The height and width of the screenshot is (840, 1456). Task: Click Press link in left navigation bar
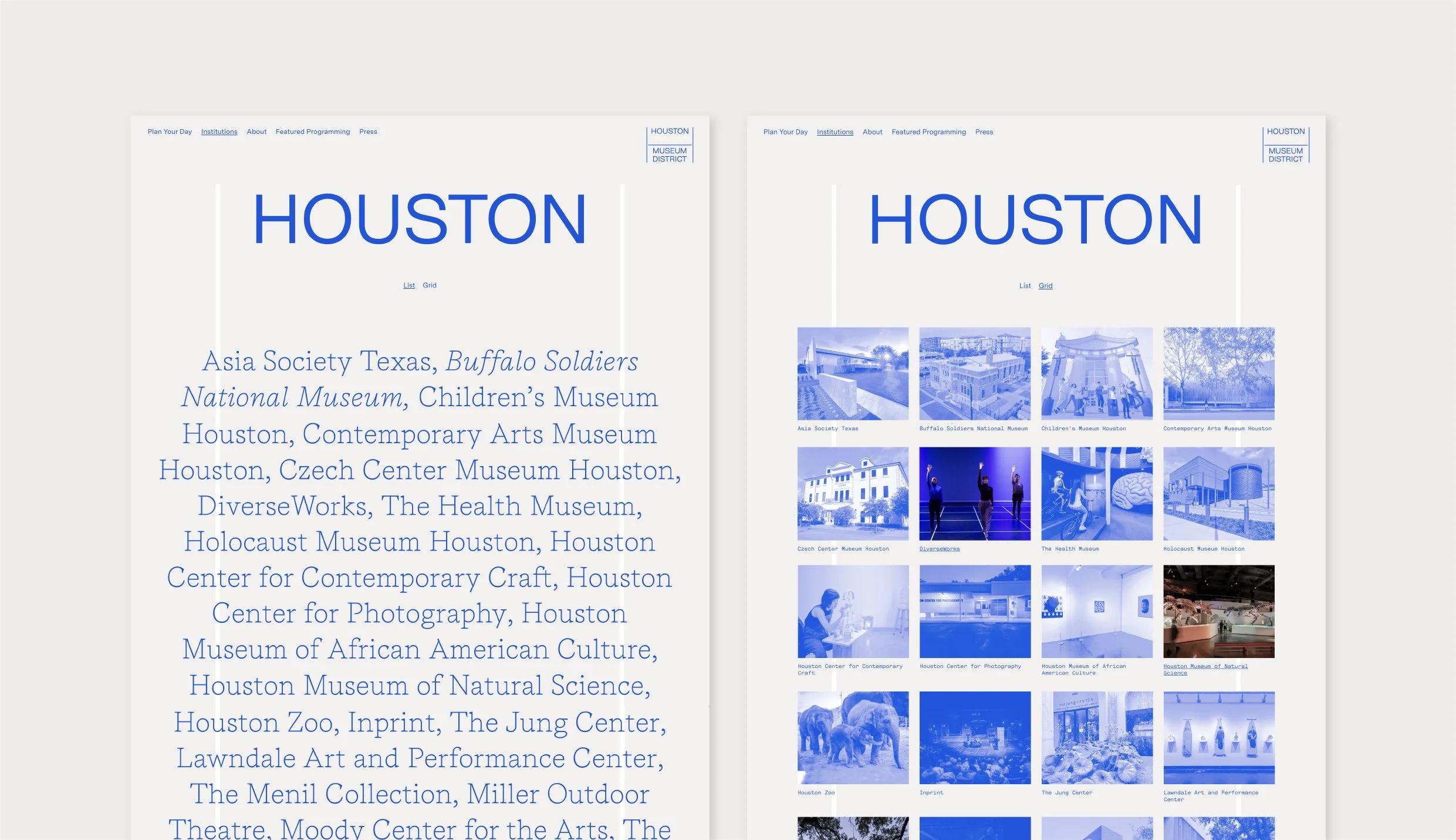[368, 131]
